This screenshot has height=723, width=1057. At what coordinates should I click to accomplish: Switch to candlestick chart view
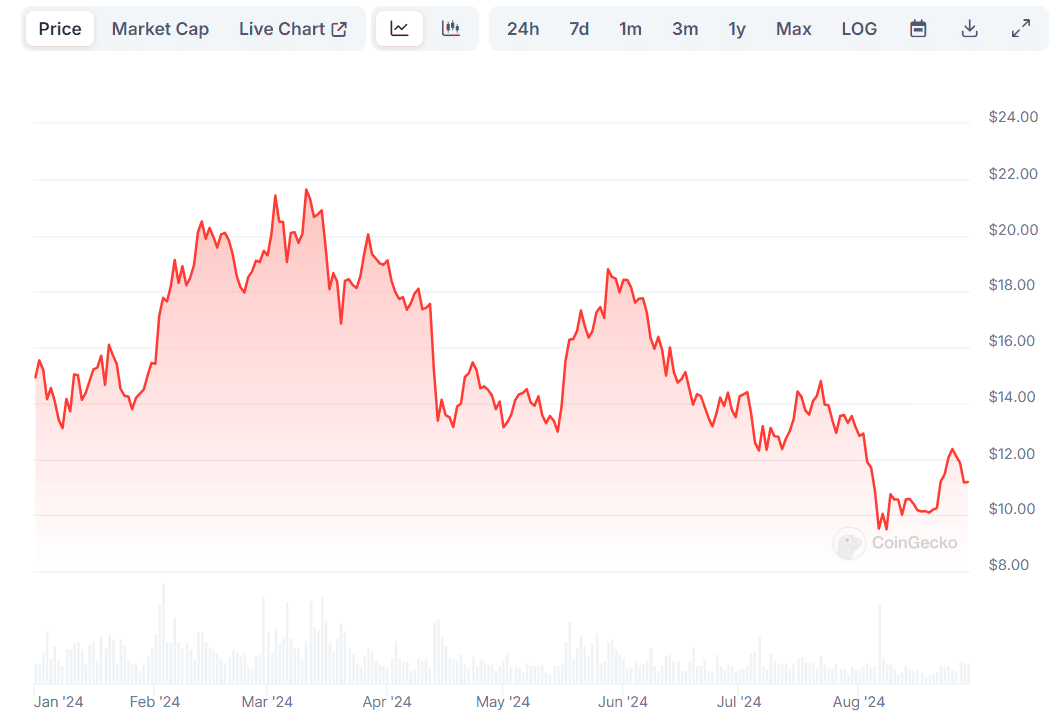point(451,29)
